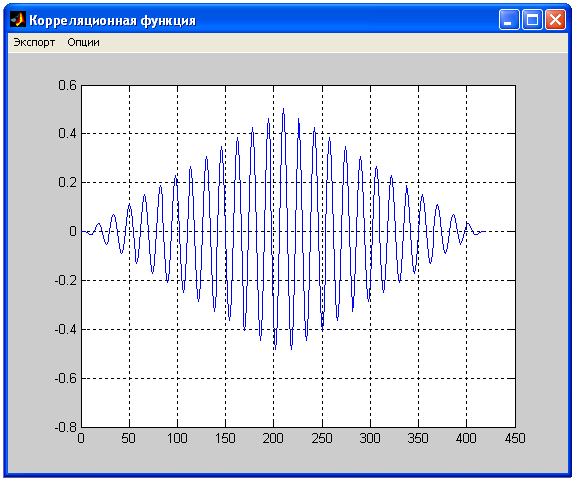Click the y-axis label -0.6

[66, 378]
